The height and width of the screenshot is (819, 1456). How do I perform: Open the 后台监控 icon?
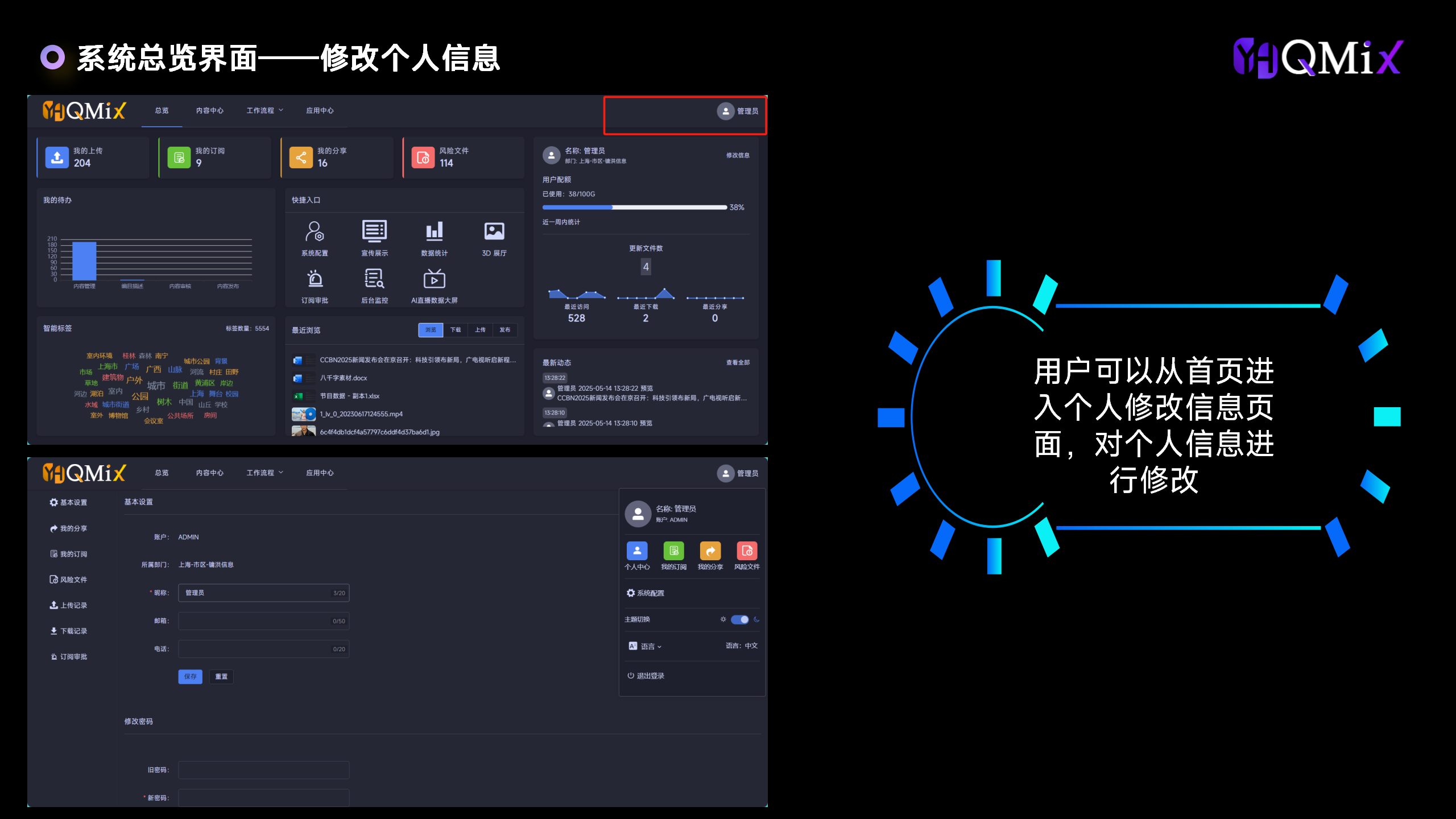[374, 279]
